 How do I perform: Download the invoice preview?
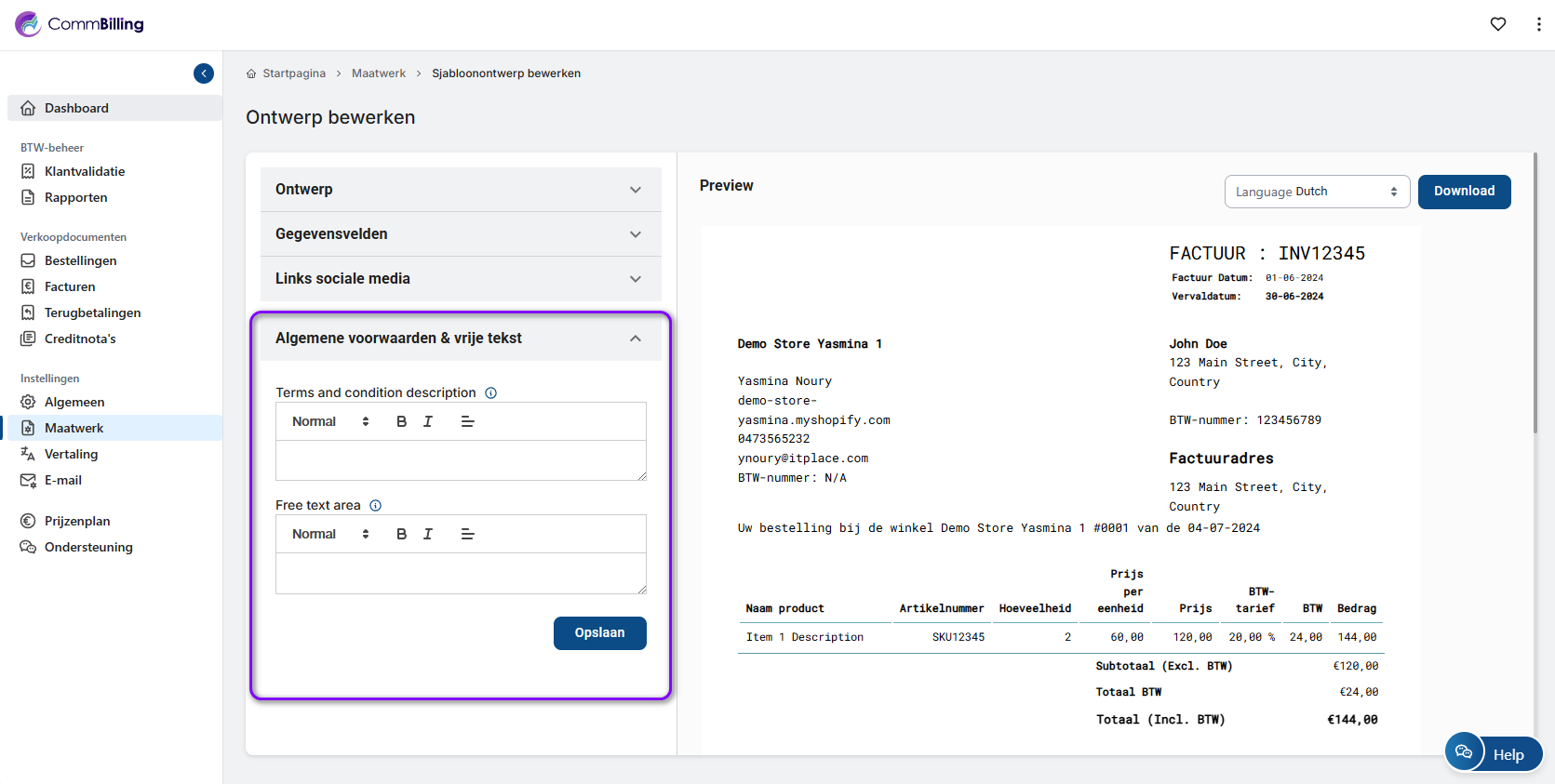click(x=1464, y=192)
